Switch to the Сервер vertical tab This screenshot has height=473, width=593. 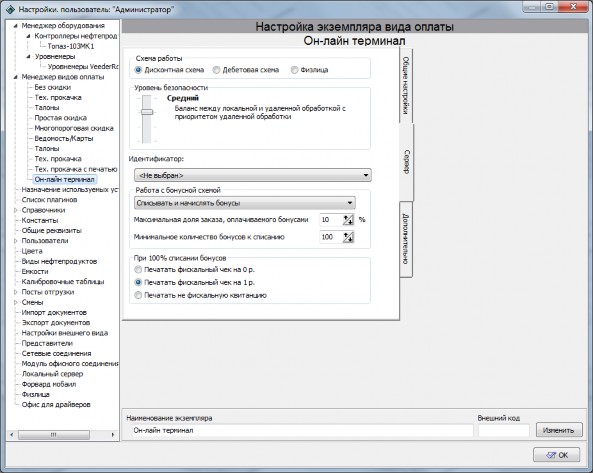[x=406, y=163]
